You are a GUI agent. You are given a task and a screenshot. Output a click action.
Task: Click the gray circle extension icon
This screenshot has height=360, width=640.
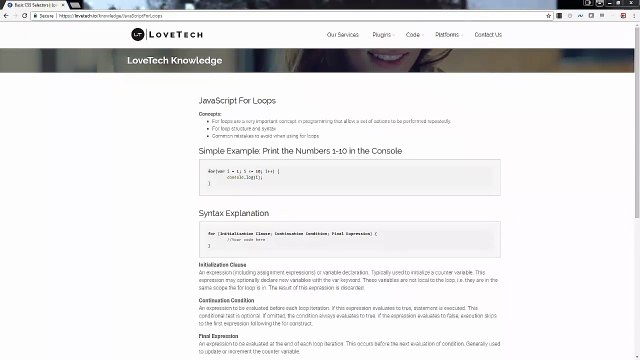coord(570,16)
